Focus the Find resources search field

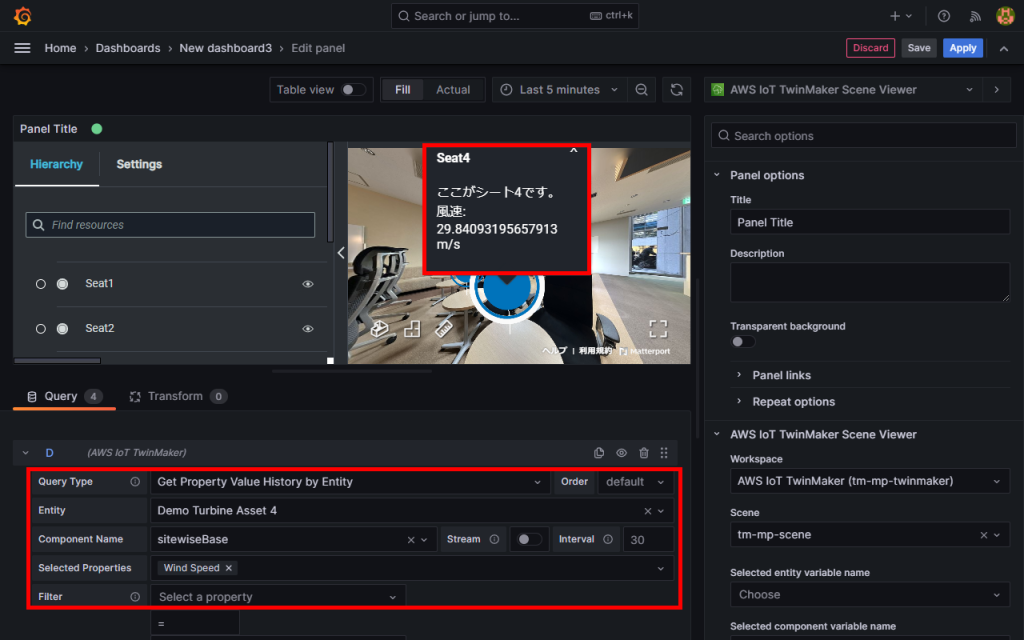[x=170, y=225]
